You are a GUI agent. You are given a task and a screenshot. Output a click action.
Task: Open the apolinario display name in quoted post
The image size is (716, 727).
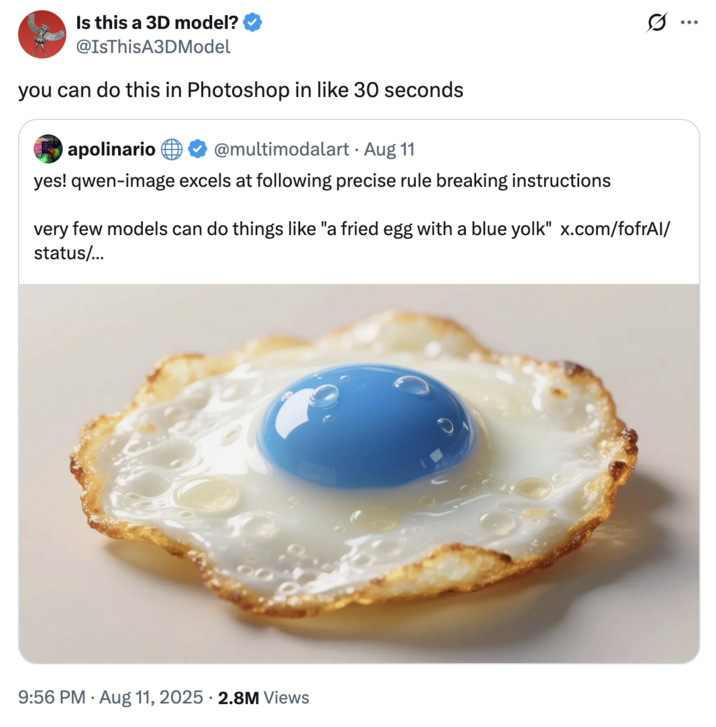click(110, 150)
